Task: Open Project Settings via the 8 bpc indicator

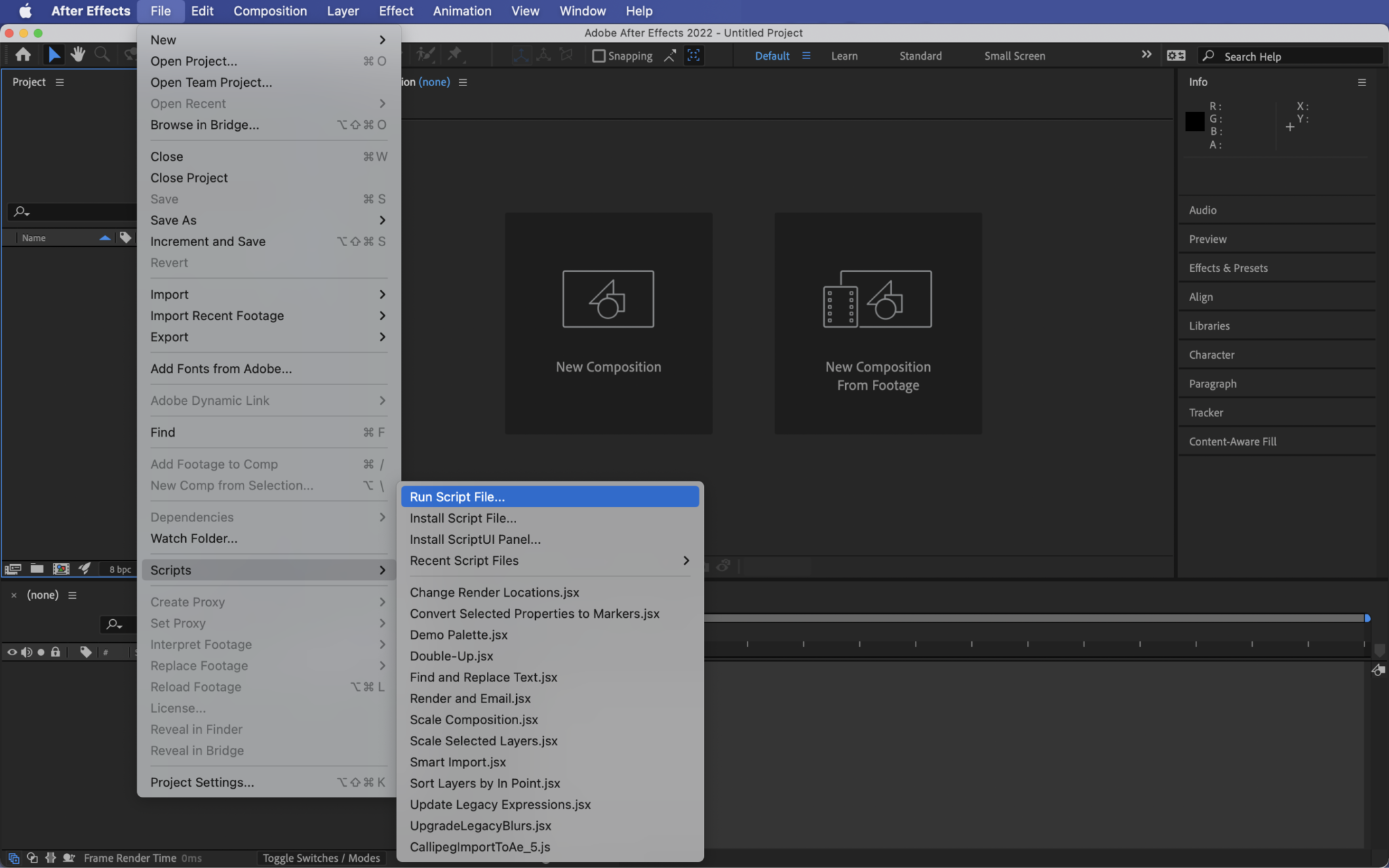Action: tap(119, 570)
